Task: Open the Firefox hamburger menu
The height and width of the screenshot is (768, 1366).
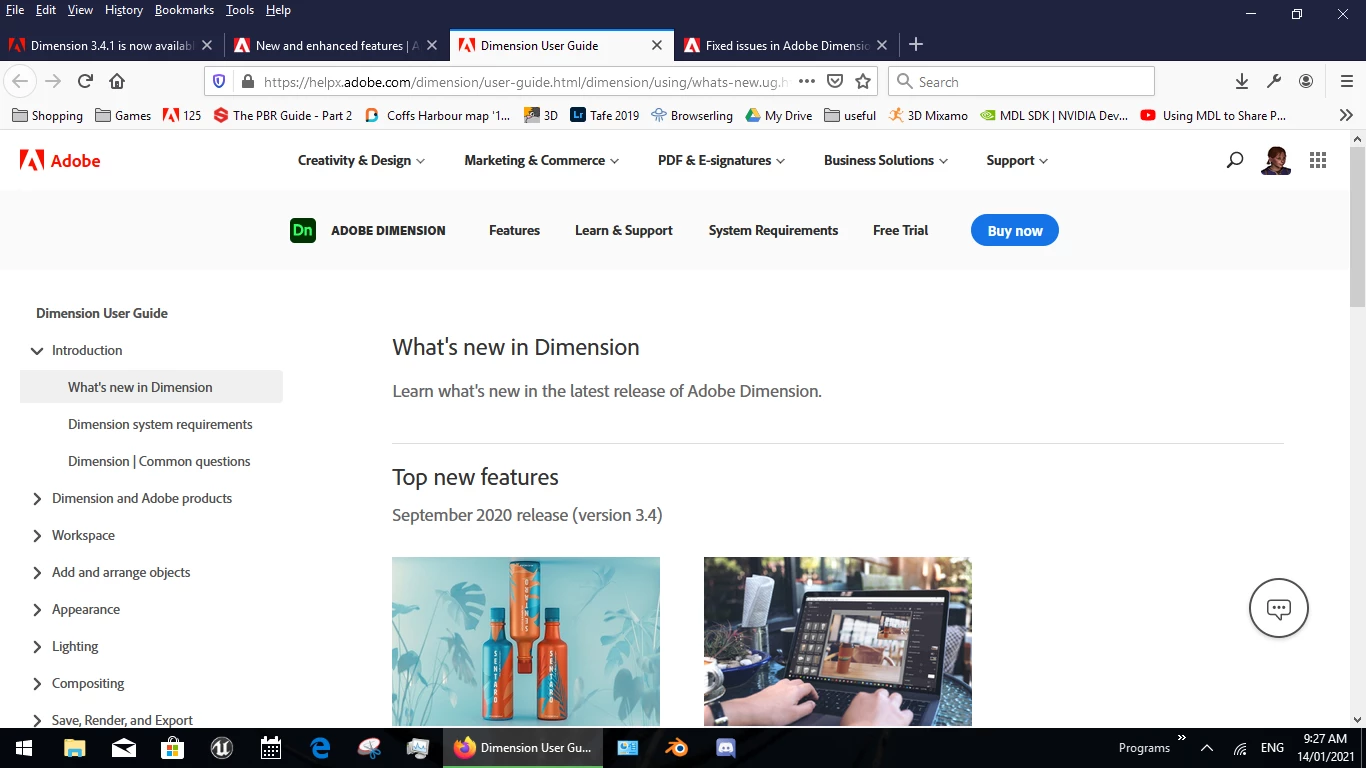Action: 1346,81
